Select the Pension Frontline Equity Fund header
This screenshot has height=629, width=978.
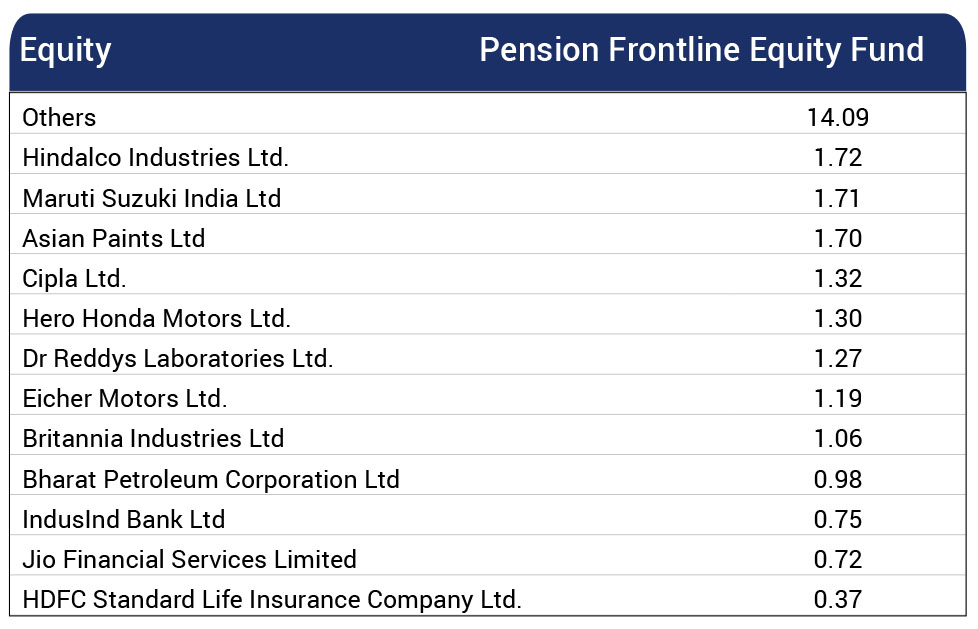702,50
